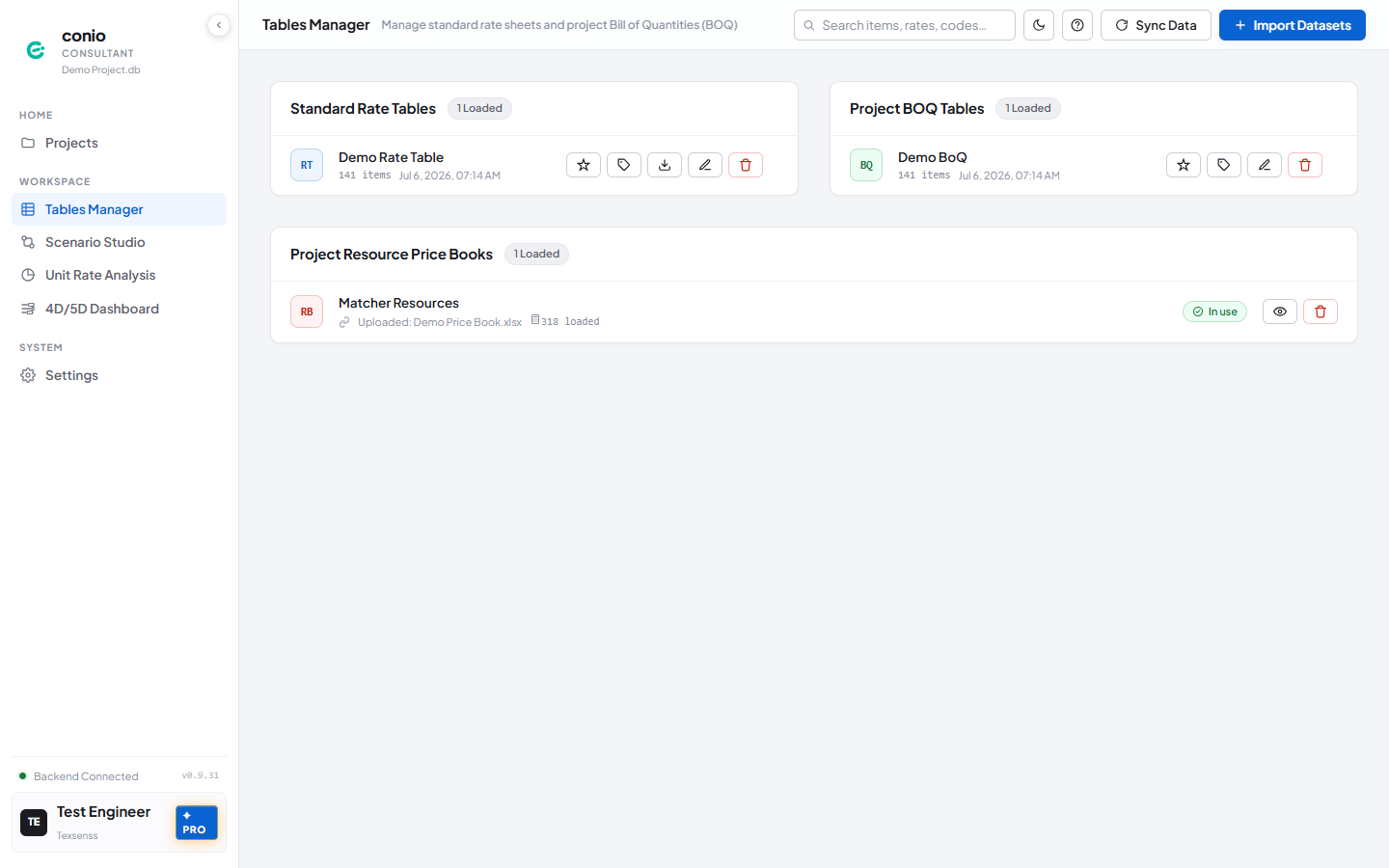Open help via the question mark icon
The image size is (1389, 868).
click(x=1077, y=25)
